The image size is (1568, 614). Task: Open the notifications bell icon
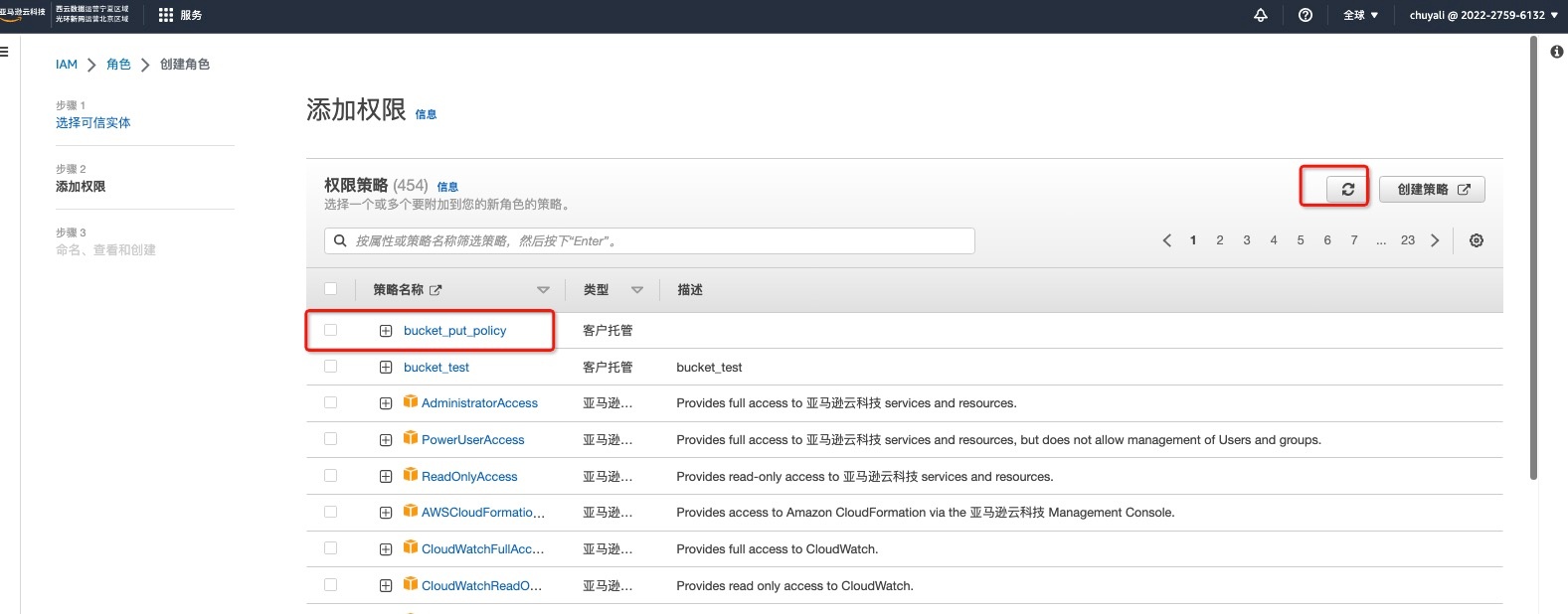click(x=1261, y=15)
